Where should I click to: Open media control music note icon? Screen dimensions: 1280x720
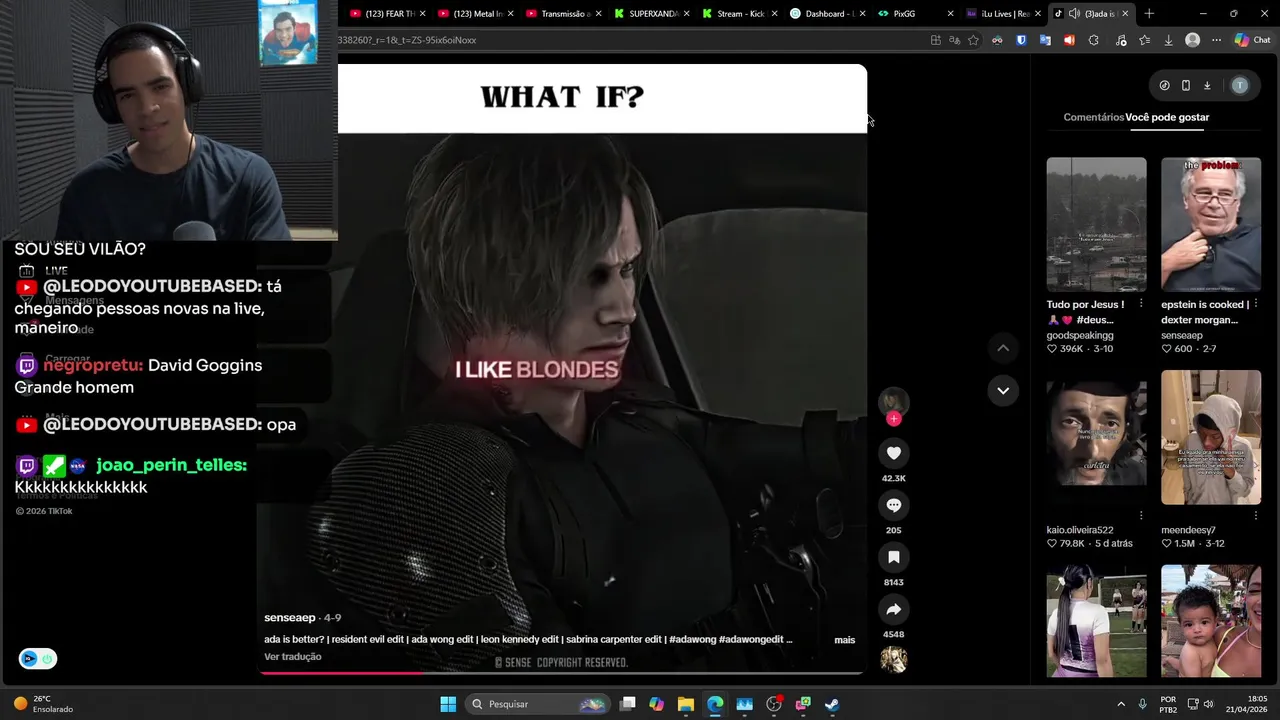[x=1120, y=40]
